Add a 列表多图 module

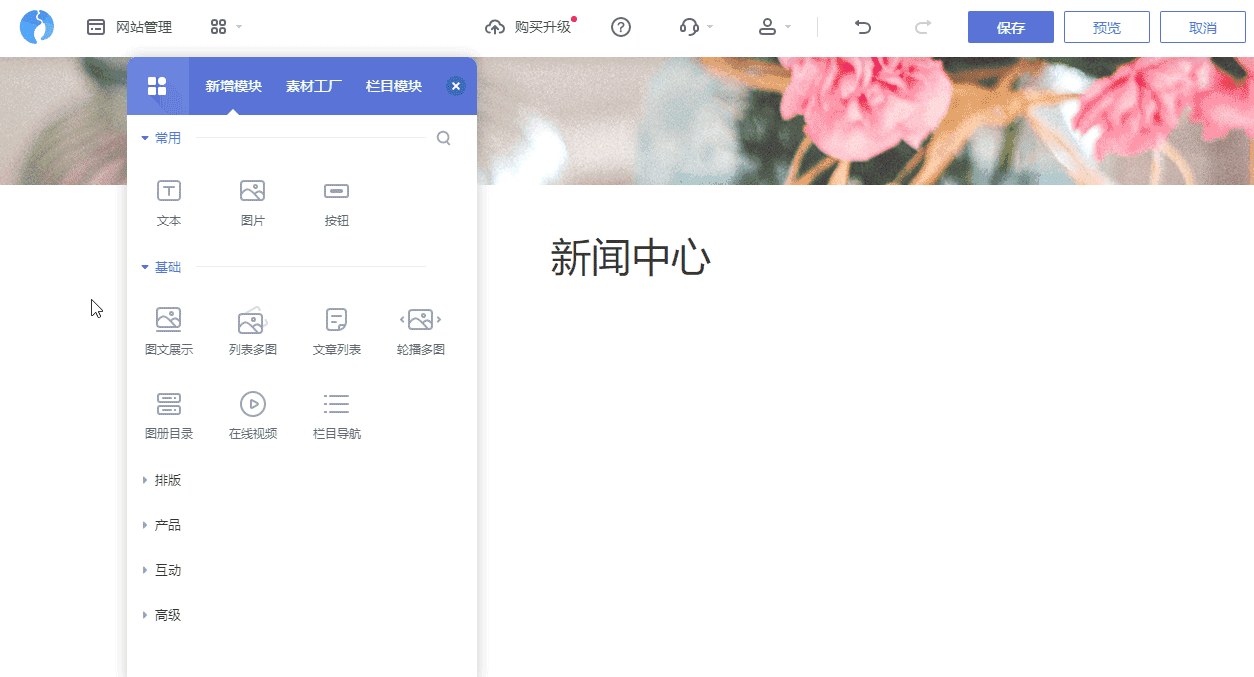click(x=253, y=332)
